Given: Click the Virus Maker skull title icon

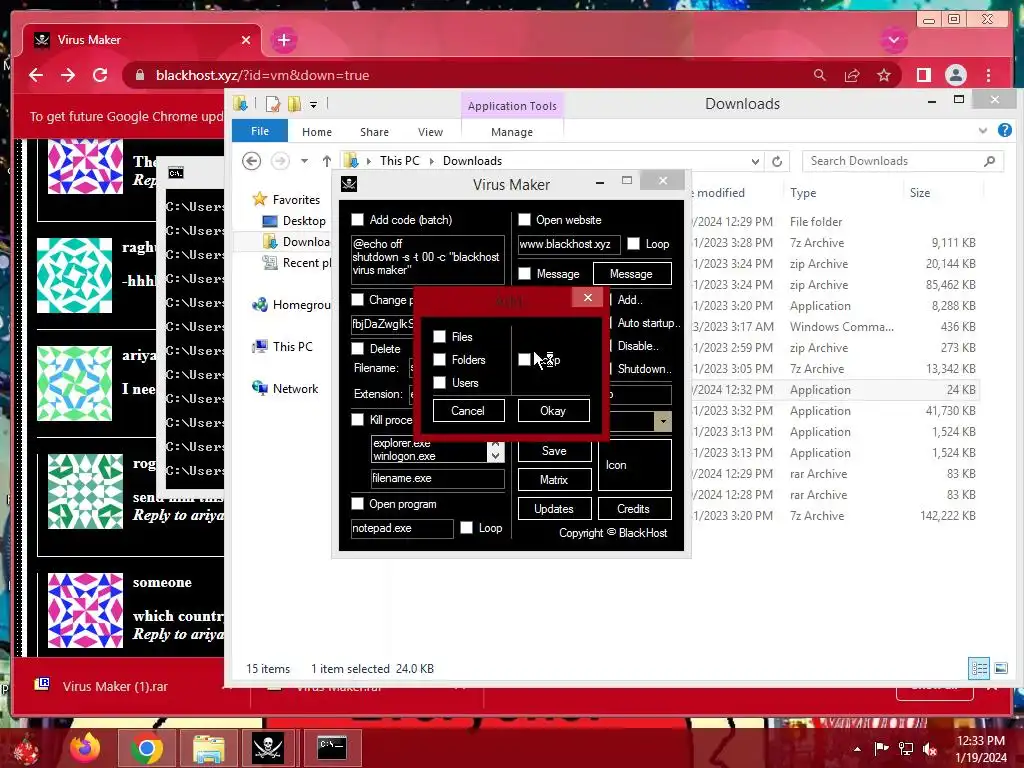Looking at the screenshot, I should 349,184.
